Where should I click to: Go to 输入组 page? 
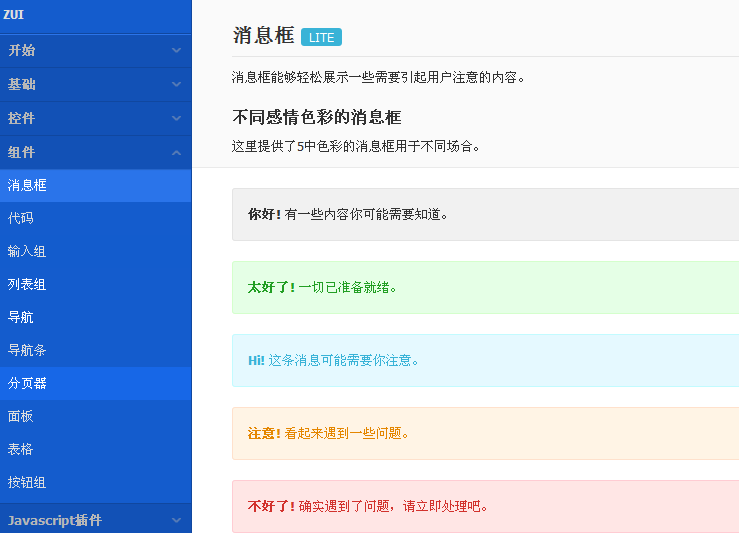tap(27, 251)
